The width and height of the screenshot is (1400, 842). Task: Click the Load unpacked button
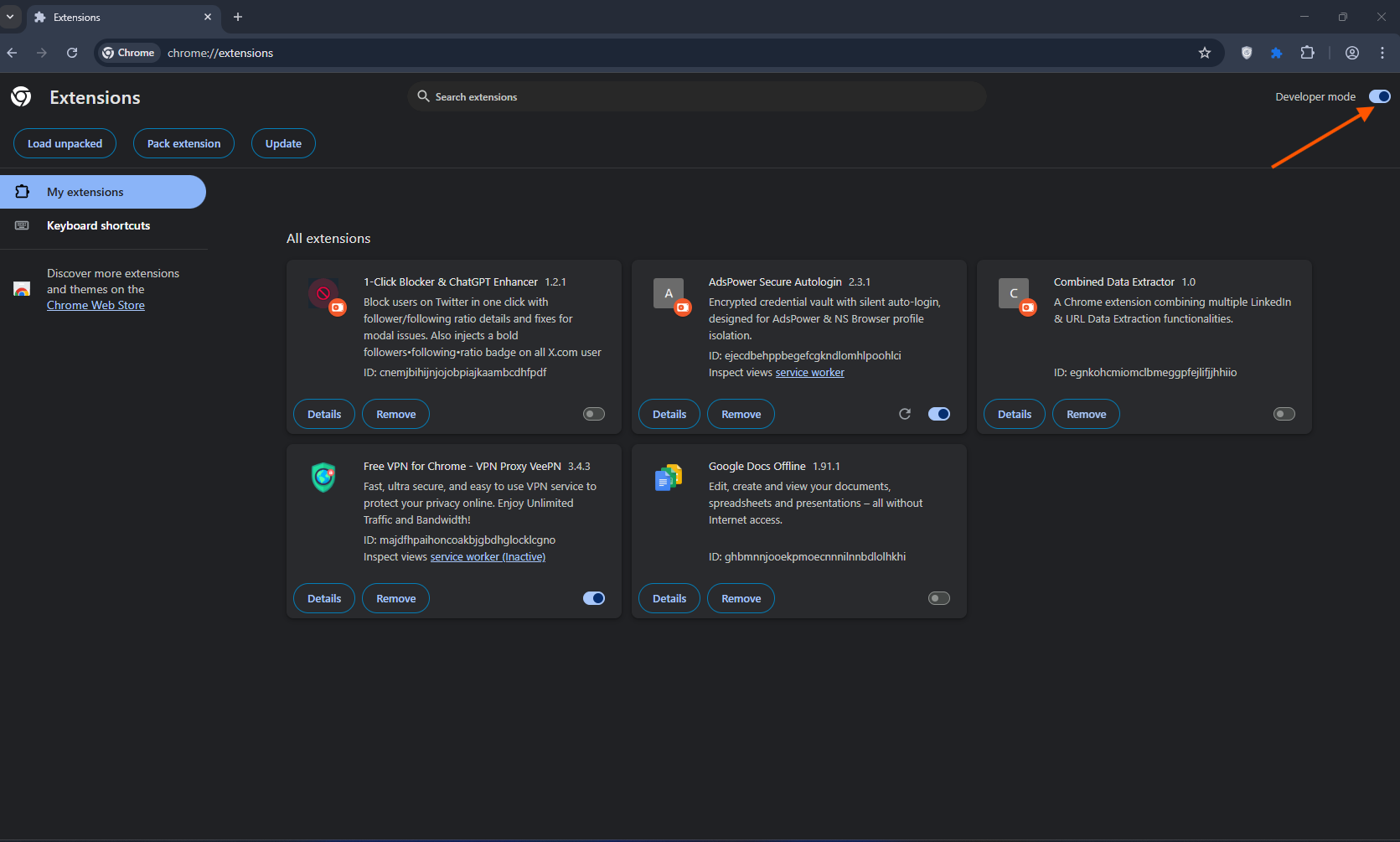tap(65, 143)
